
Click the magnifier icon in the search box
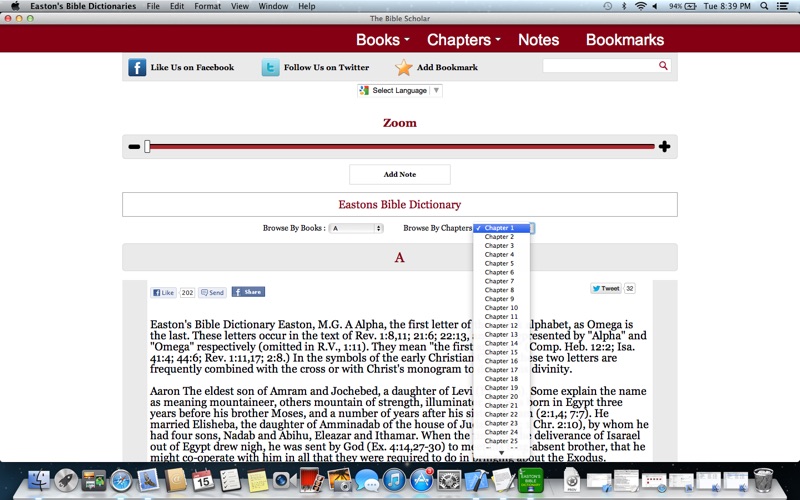click(663, 65)
